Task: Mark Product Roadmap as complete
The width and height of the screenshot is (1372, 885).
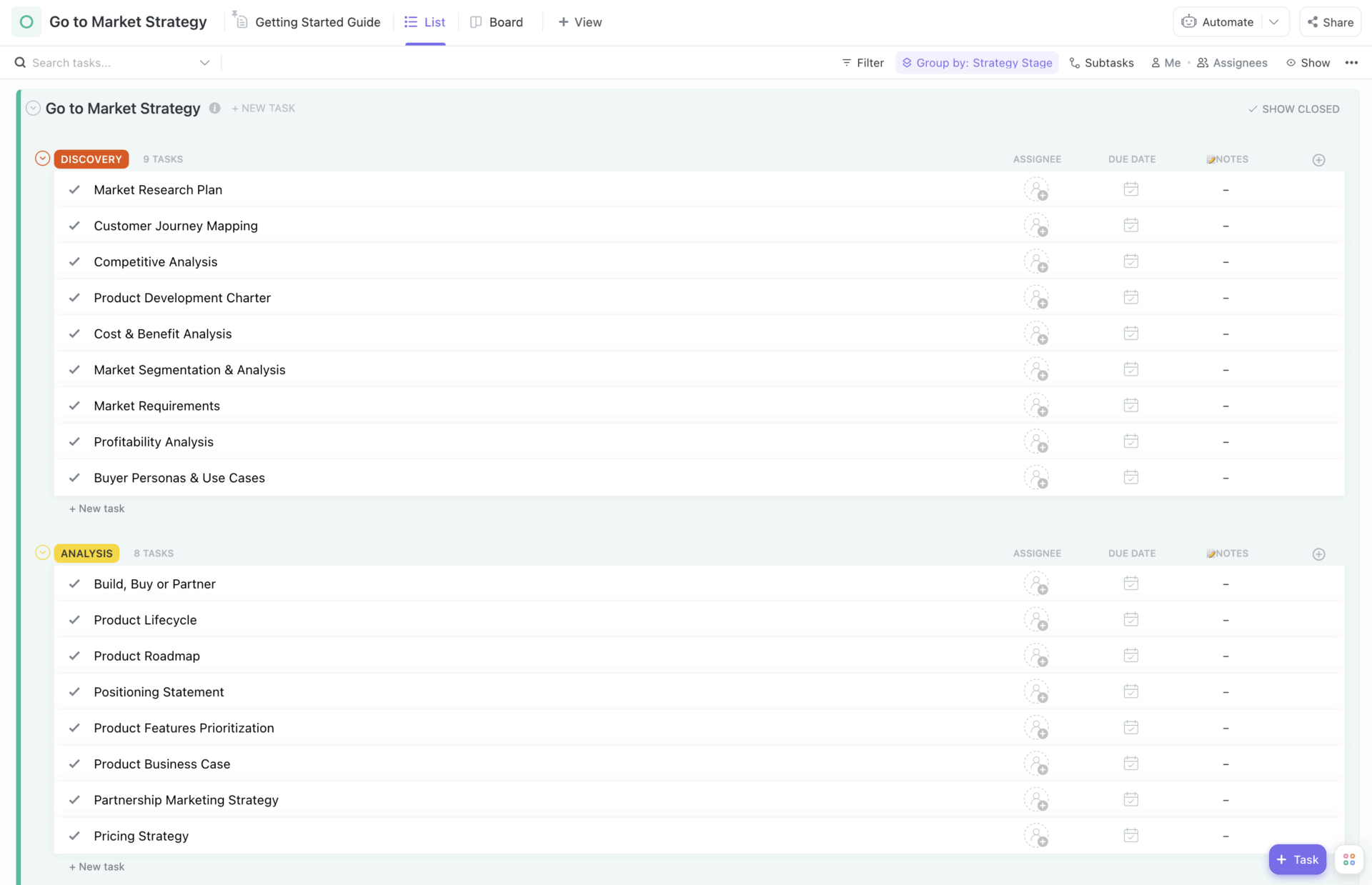Action: pyautogui.click(x=74, y=655)
